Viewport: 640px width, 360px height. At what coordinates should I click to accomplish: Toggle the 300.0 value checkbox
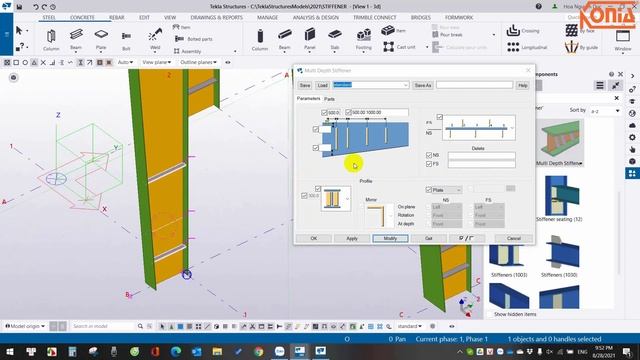(x=304, y=196)
